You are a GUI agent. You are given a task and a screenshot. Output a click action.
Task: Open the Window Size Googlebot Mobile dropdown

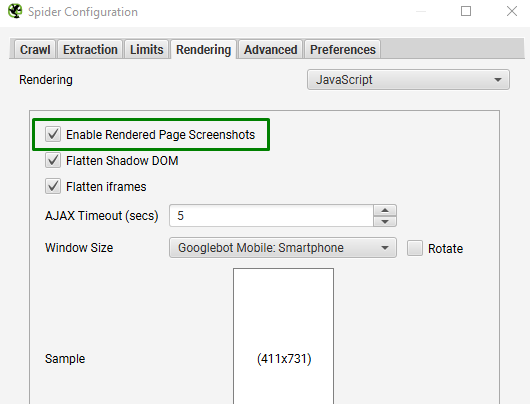point(283,248)
